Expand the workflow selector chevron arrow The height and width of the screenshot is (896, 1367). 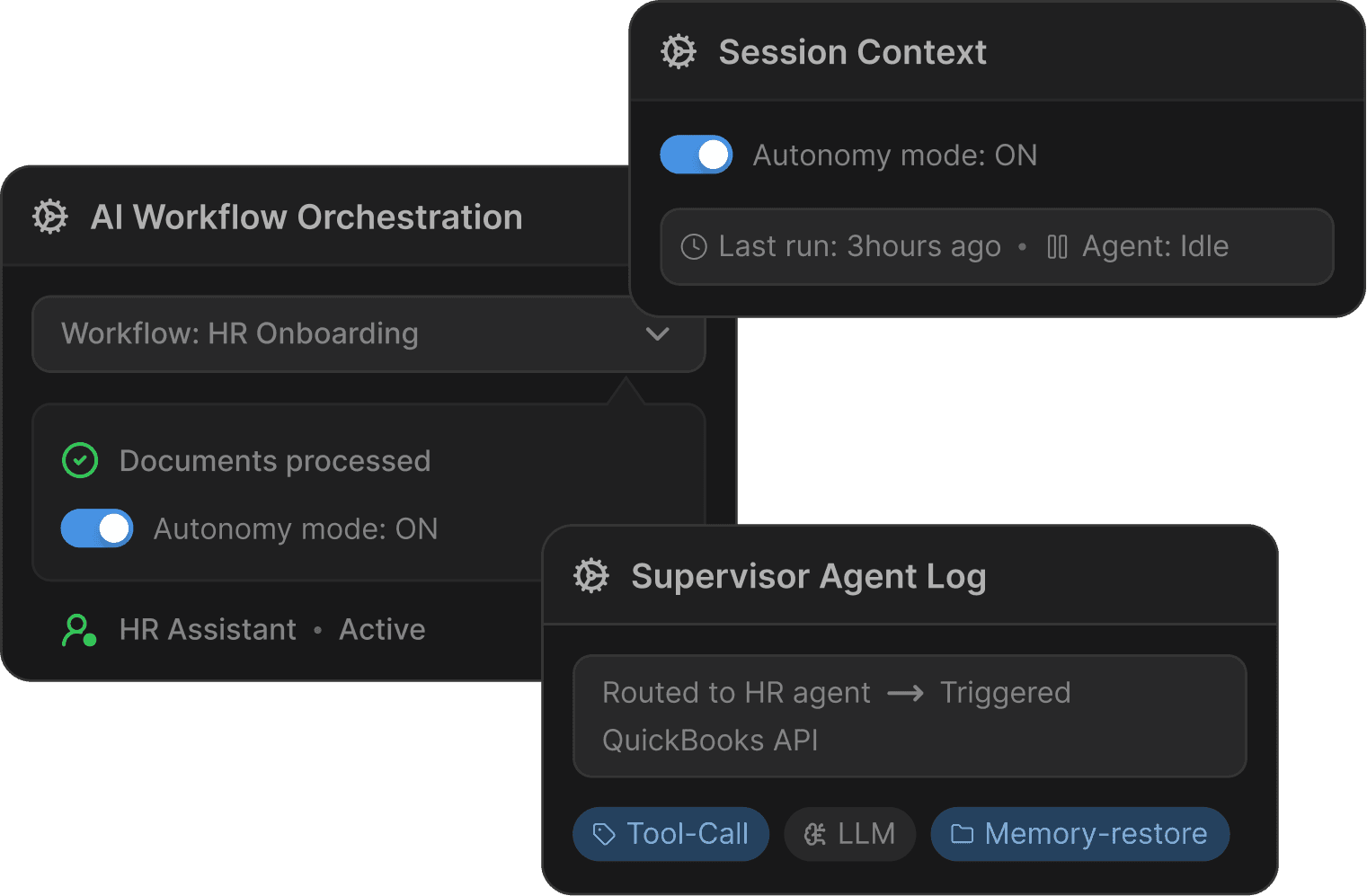[658, 333]
